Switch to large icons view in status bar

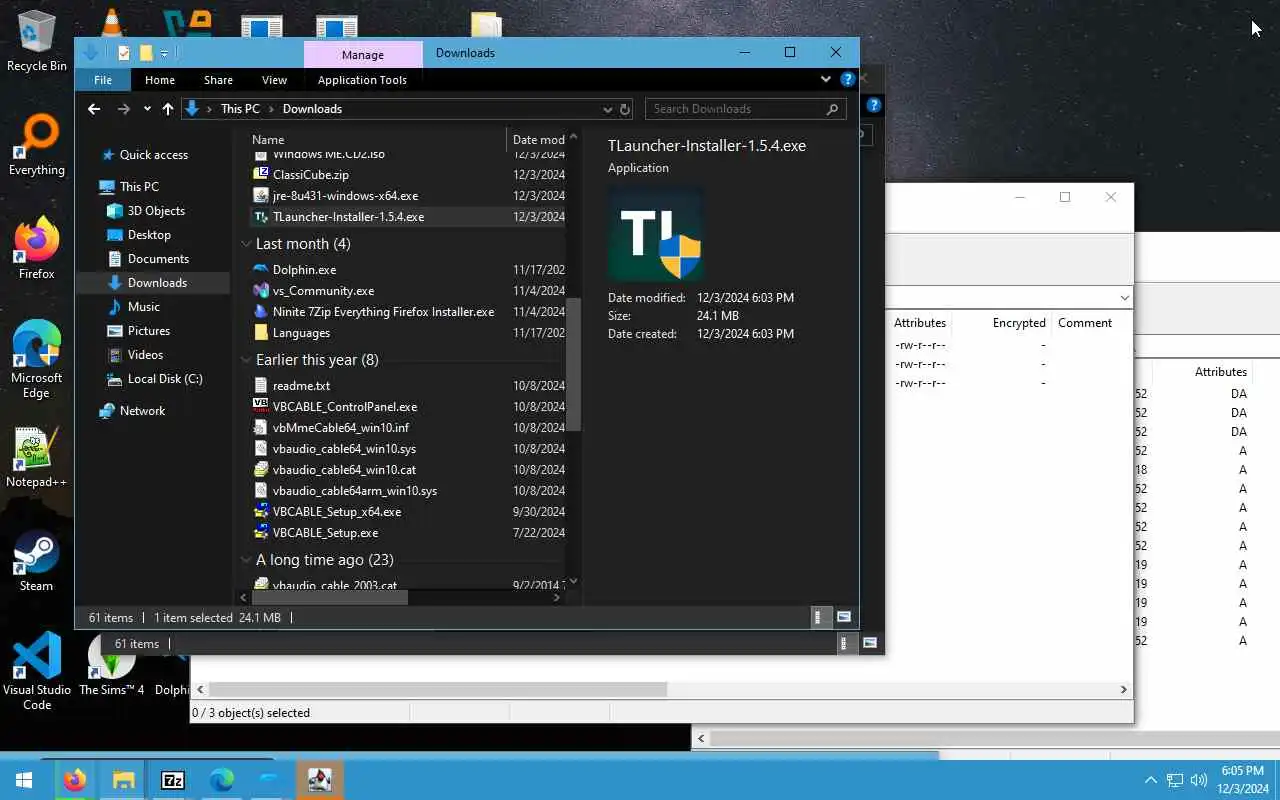click(843, 617)
